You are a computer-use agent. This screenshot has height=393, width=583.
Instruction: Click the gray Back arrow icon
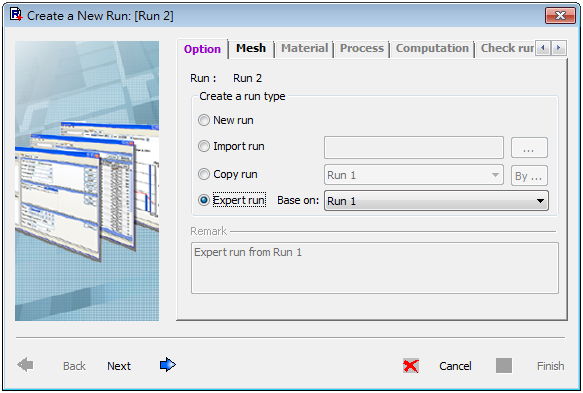tap(25, 365)
